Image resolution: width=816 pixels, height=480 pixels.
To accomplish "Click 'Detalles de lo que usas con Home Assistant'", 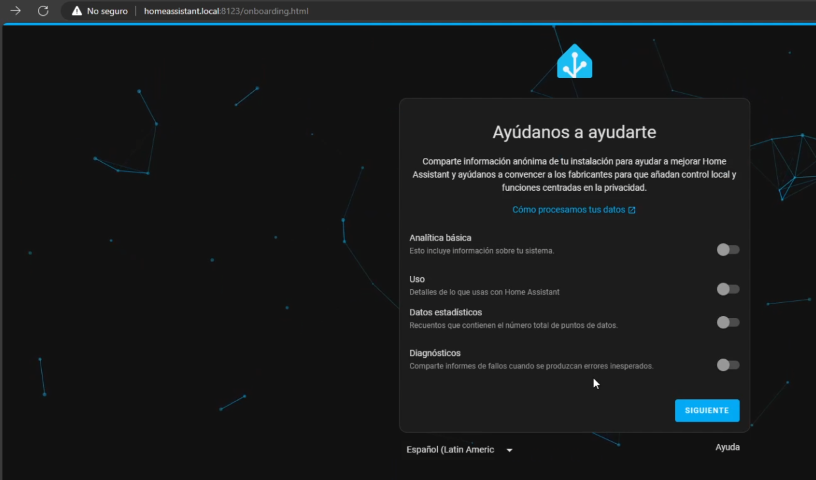I will [484, 292].
